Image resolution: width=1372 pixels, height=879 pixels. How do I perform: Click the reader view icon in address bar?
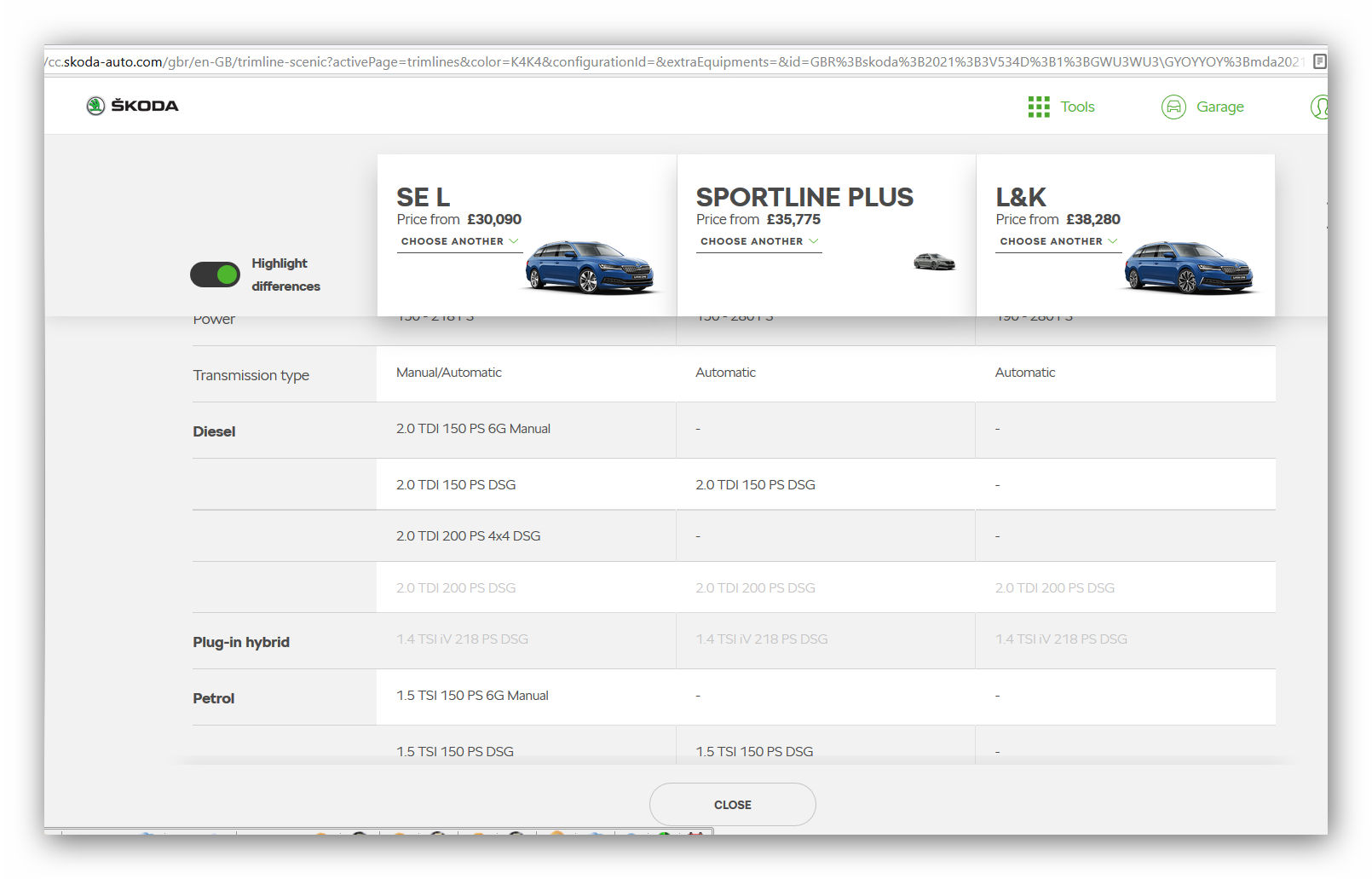click(1319, 61)
